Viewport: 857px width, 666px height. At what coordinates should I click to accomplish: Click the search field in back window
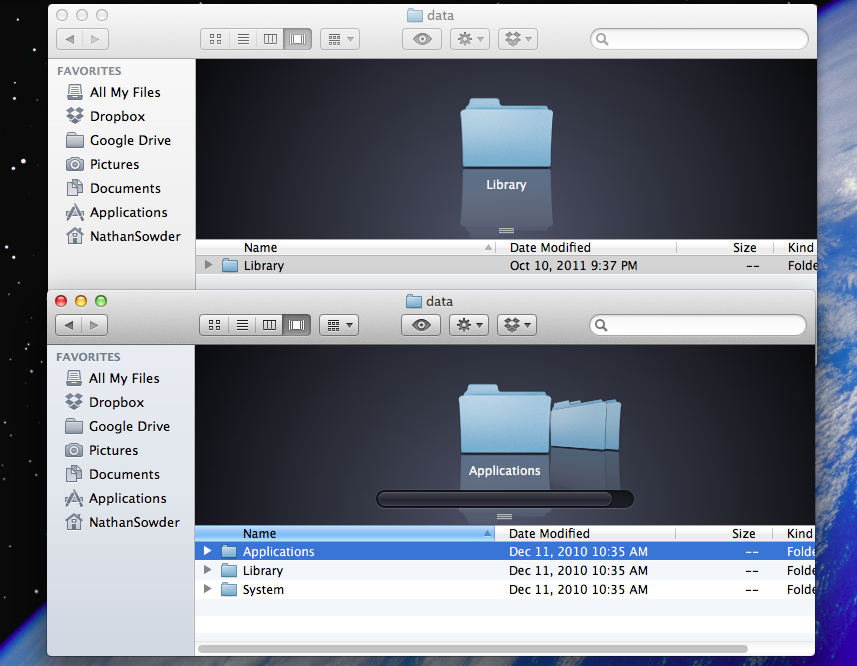click(x=699, y=39)
